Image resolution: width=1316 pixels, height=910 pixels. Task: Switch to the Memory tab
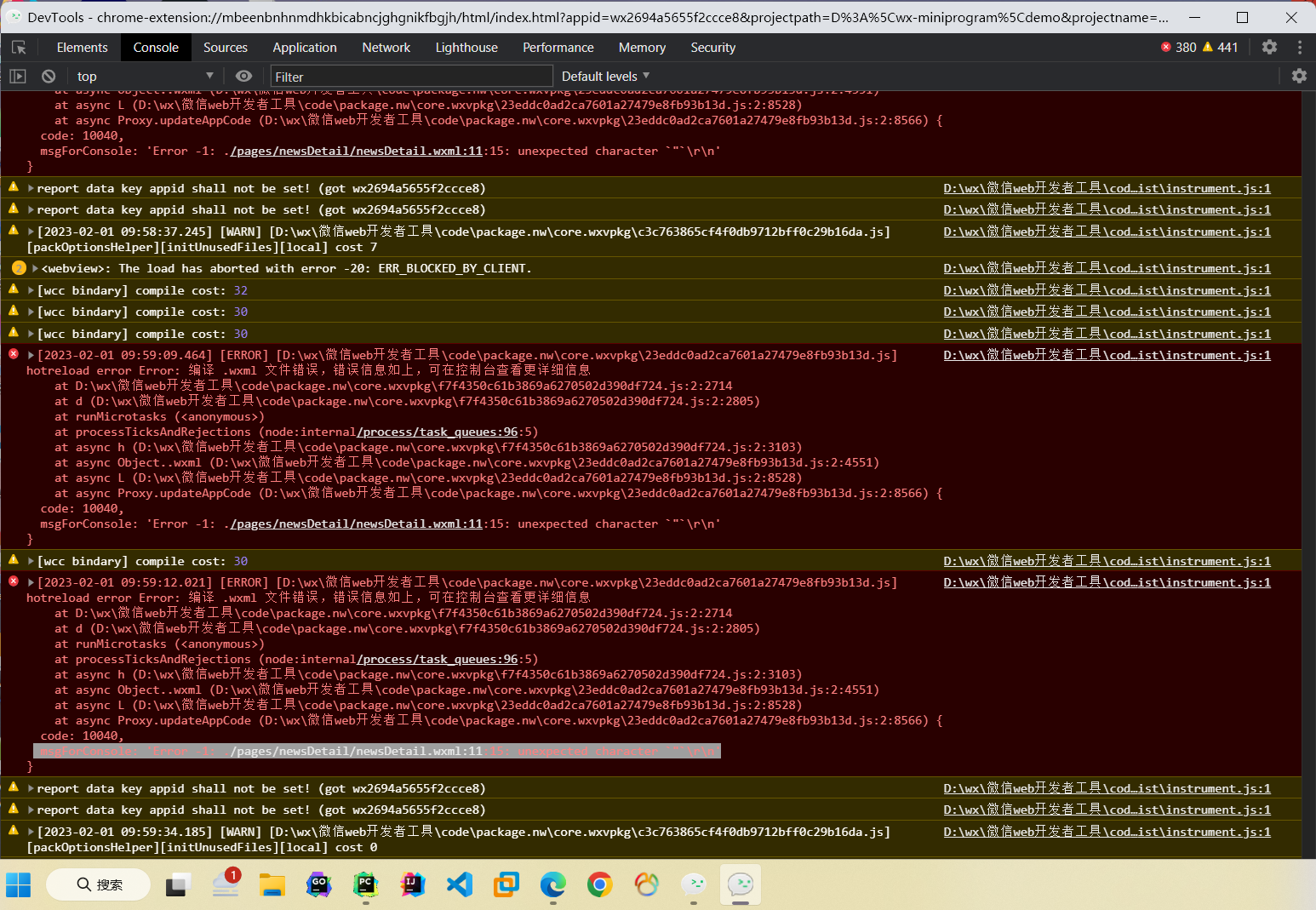642,47
